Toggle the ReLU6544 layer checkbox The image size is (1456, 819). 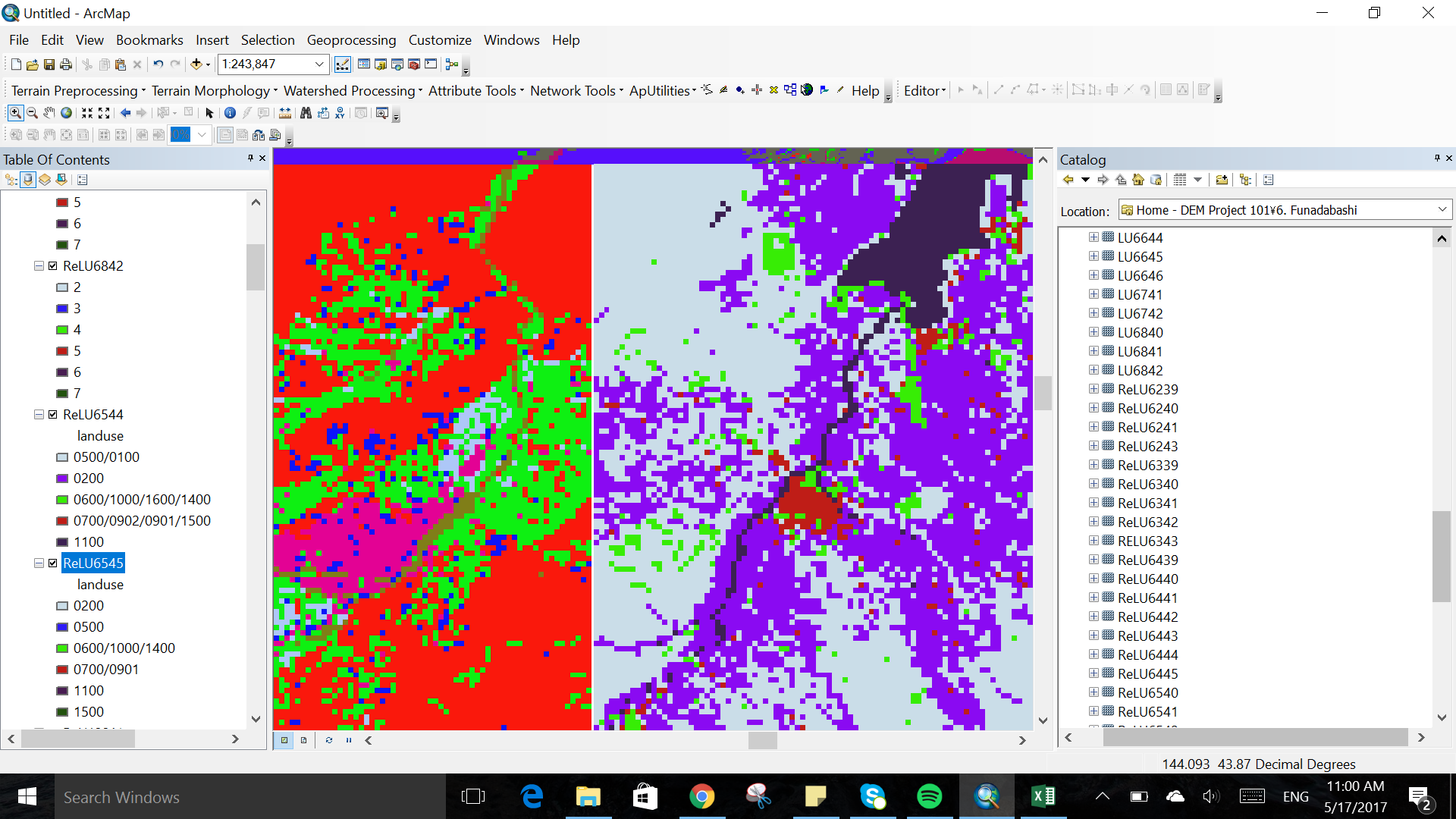tap(53, 415)
